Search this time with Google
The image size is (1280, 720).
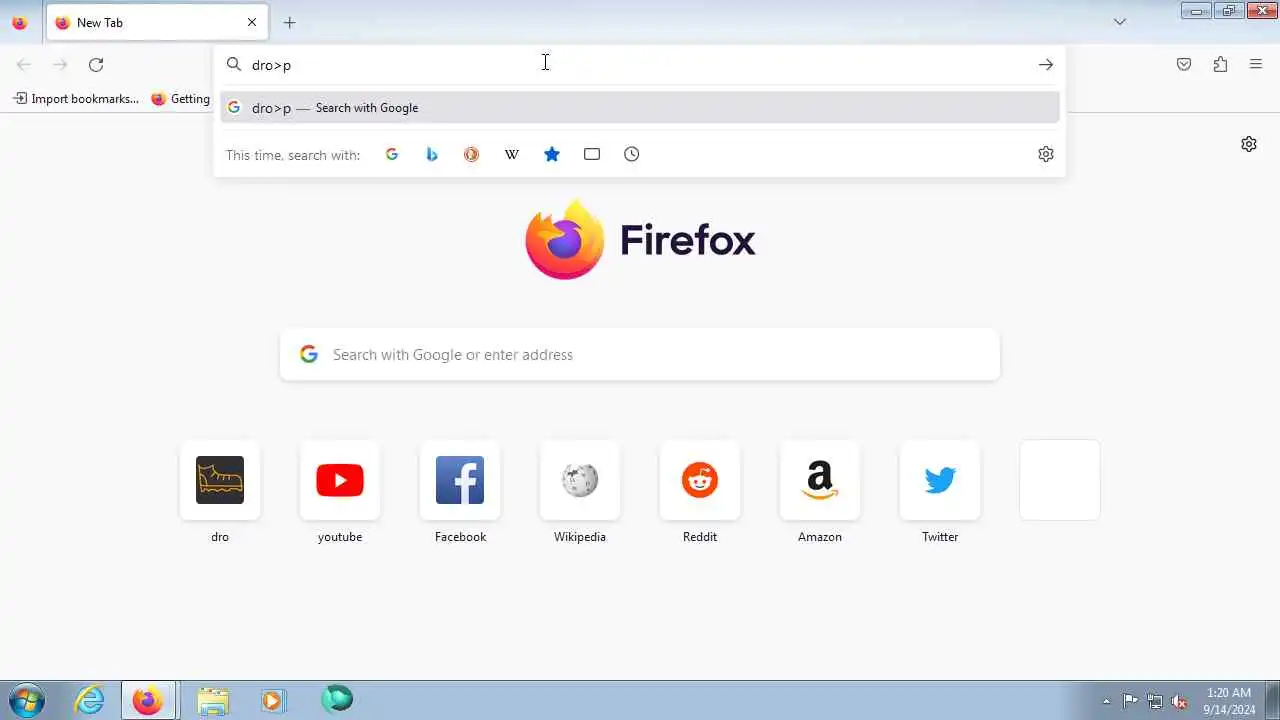point(392,154)
